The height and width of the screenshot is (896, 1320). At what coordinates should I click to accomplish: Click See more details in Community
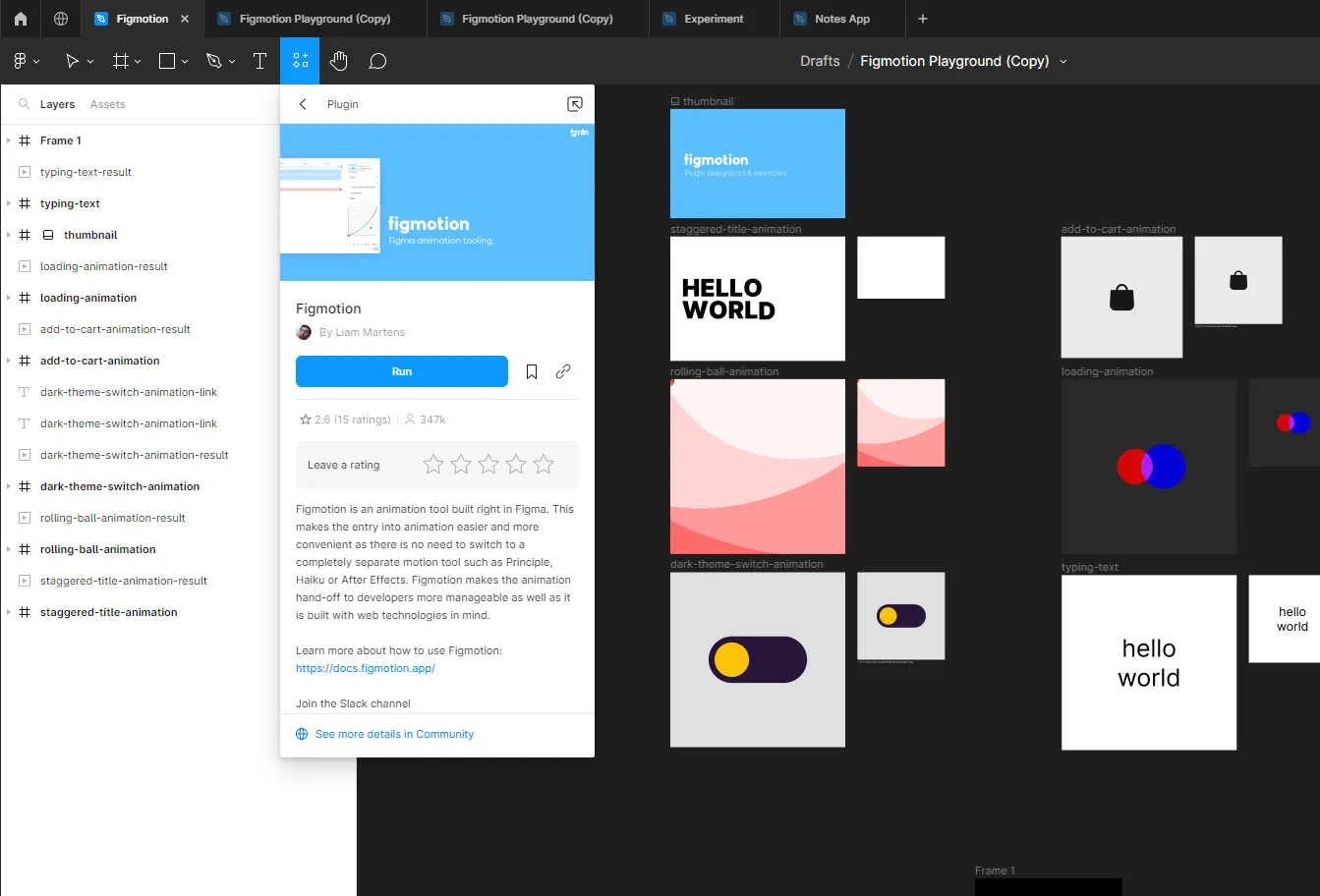(x=394, y=734)
